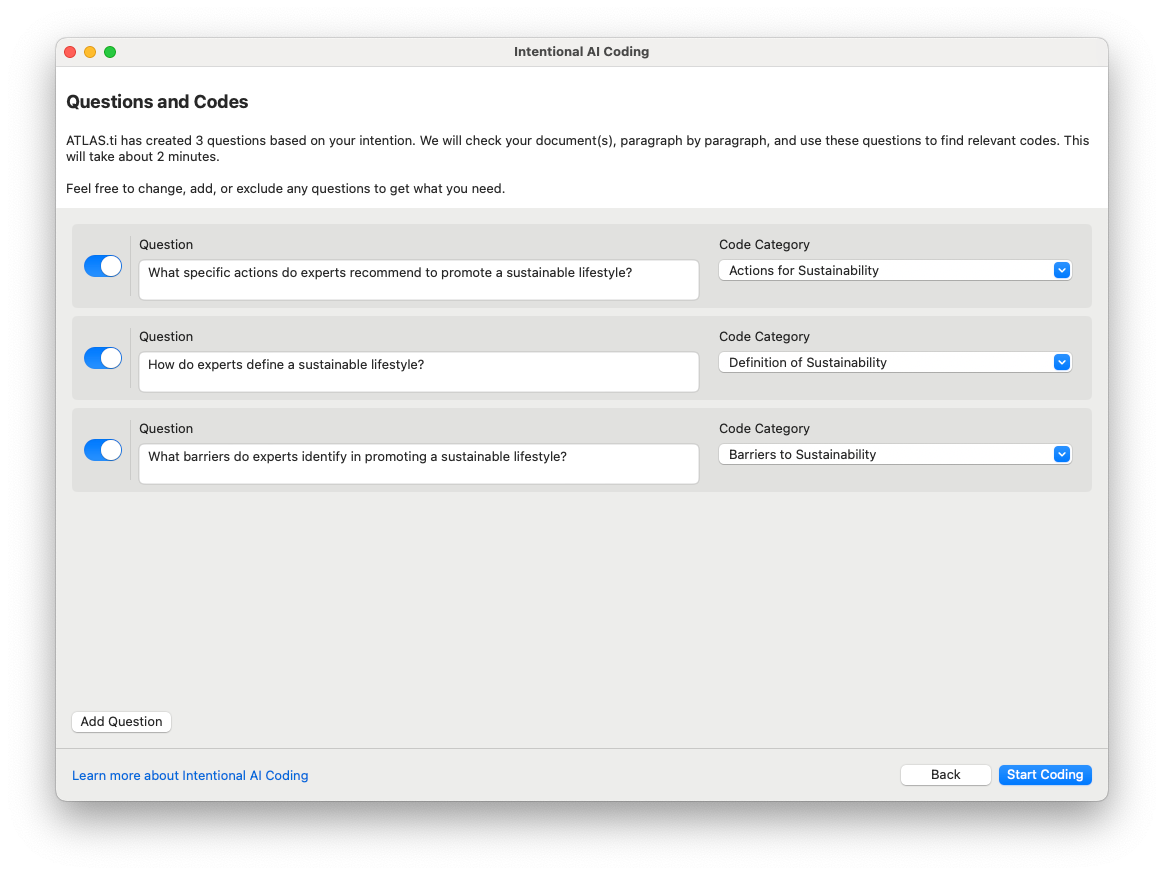Close the Intentional AI Coding window

coord(71,52)
